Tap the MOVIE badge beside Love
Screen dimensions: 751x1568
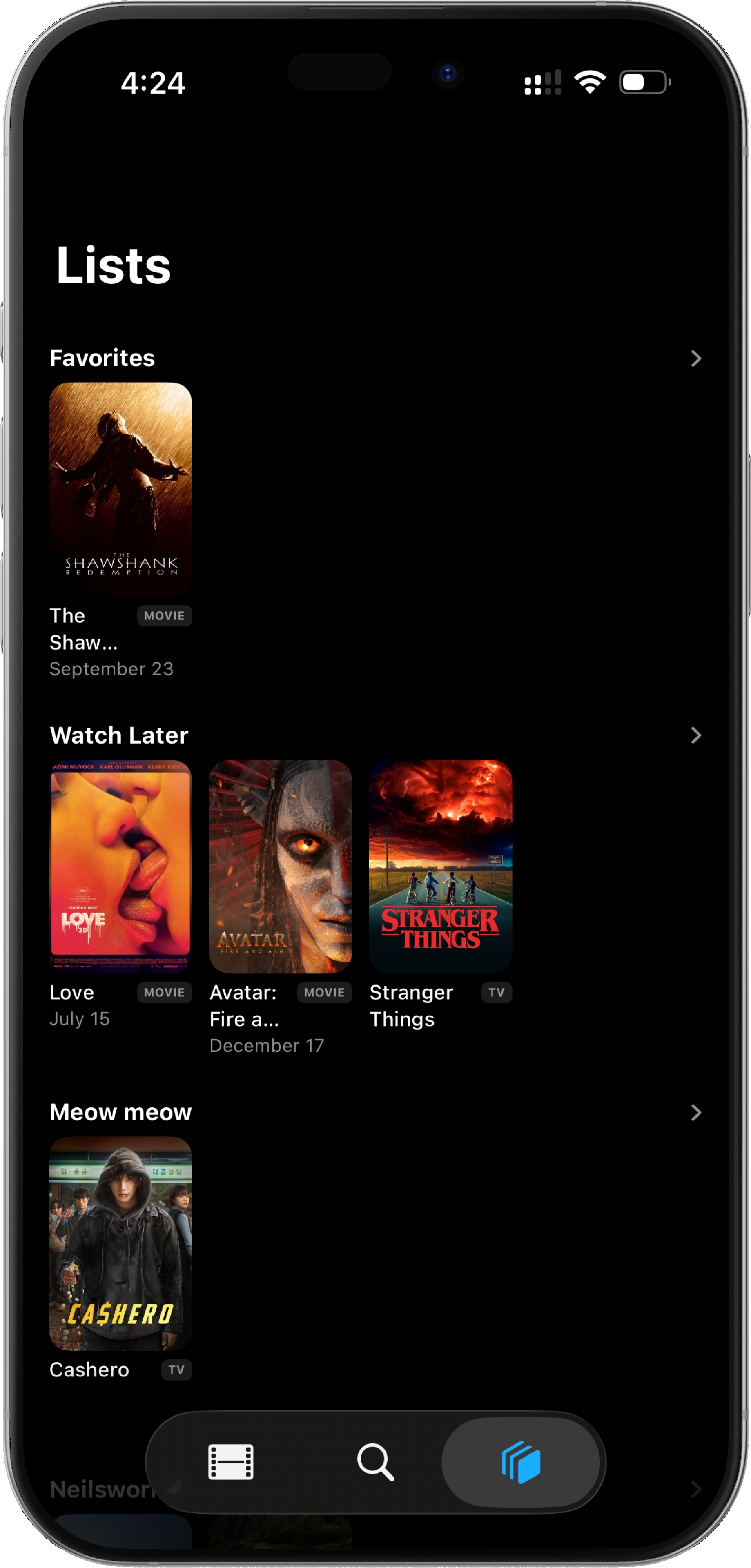pos(164,992)
